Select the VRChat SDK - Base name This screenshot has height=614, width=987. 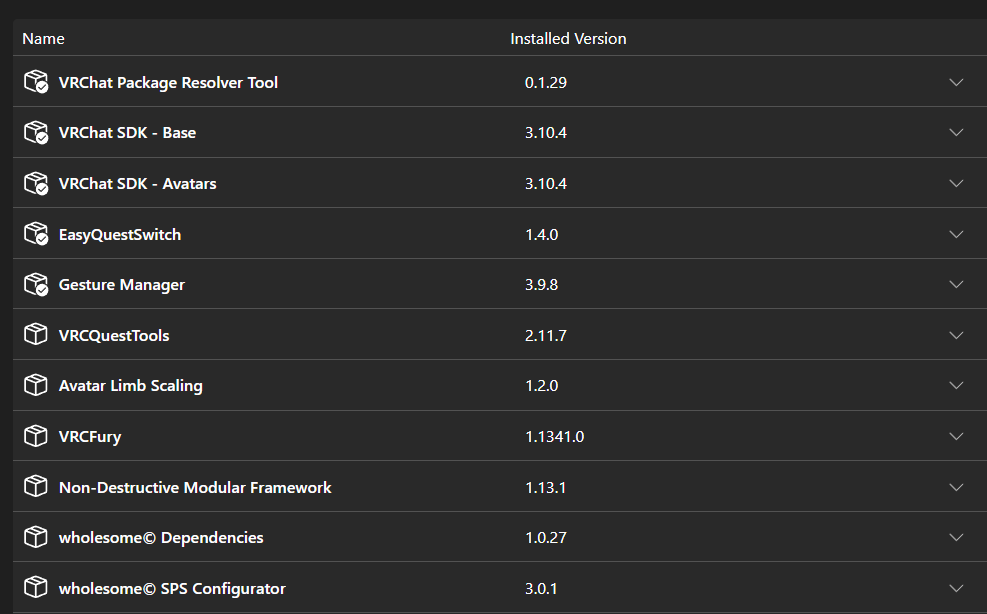click(127, 133)
